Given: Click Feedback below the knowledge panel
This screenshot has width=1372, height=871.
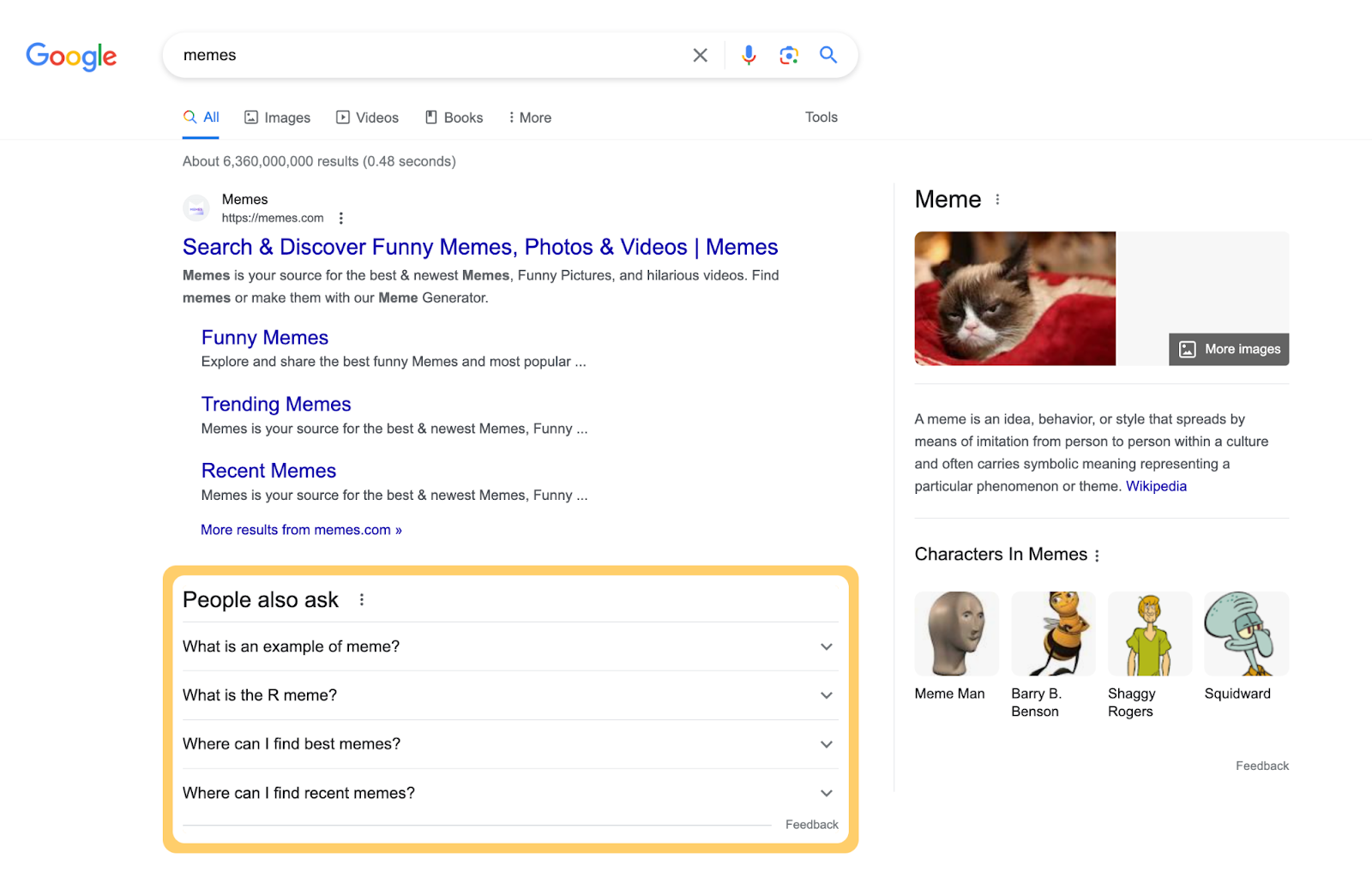Looking at the screenshot, I should 1262,766.
